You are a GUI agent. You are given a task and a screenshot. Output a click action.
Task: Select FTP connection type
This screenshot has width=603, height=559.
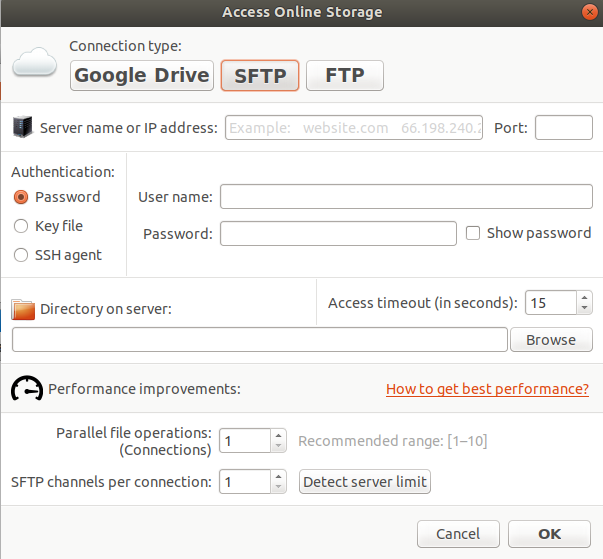click(345, 75)
